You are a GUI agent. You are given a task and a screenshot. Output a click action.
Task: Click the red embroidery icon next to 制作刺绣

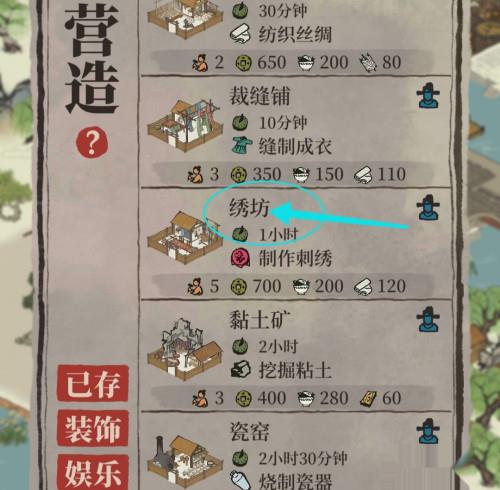click(240, 258)
